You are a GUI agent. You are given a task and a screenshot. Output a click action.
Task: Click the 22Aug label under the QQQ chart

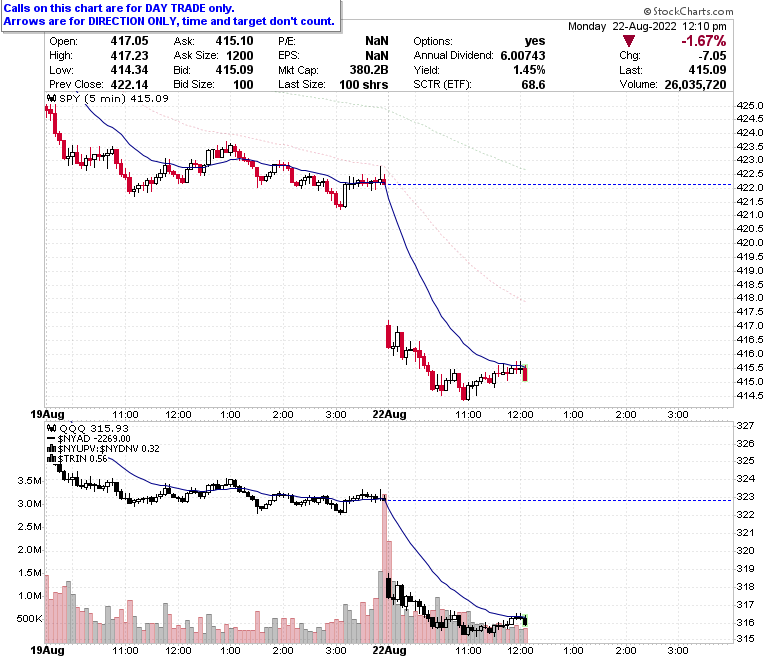tap(390, 650)
